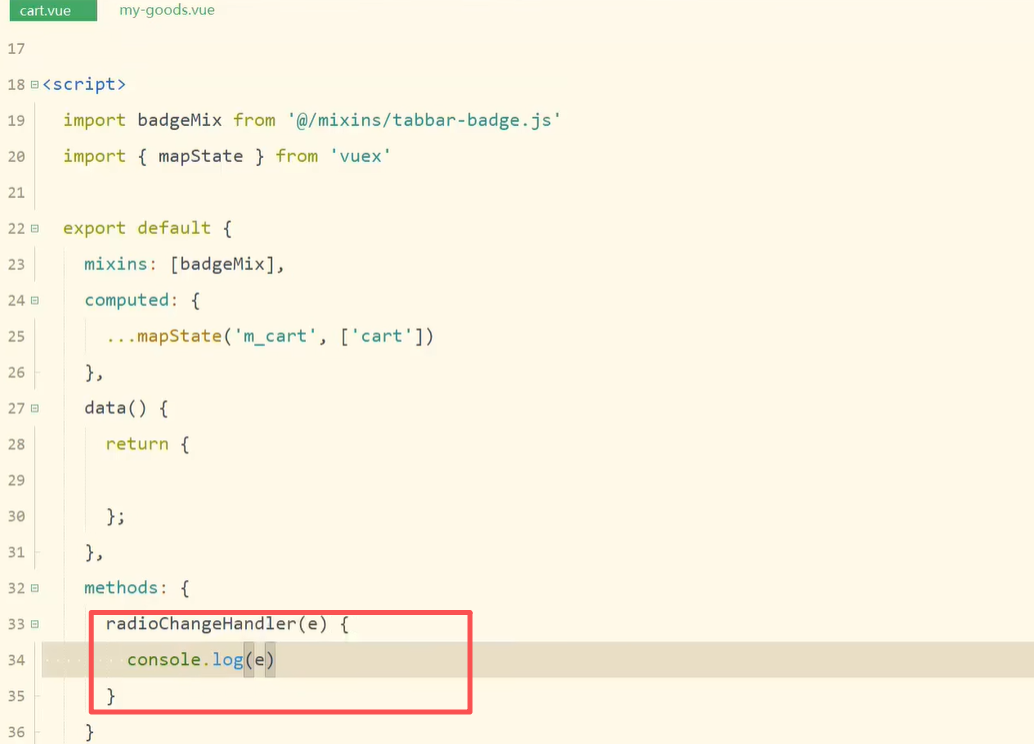Collapse the data() function fold on line 27
The height and width of the screenshot is (744, 1034).
(35, 409)
